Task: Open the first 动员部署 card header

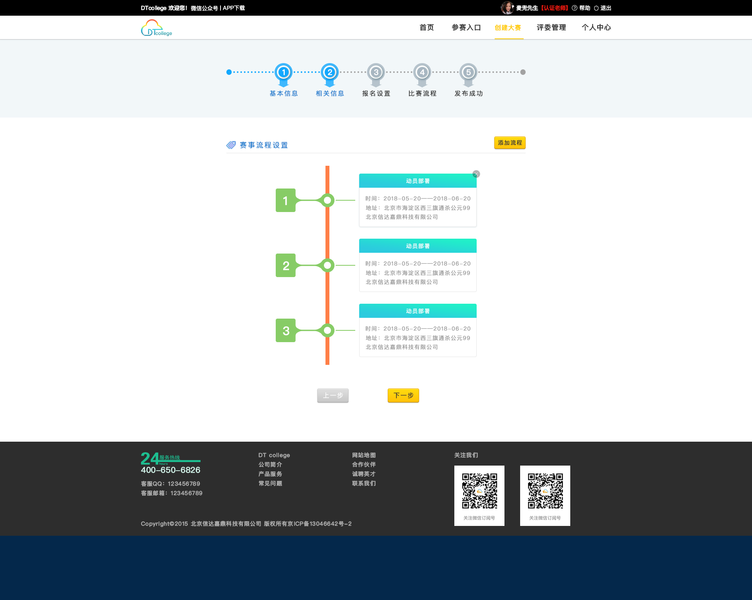Action: [x=418, y=181]
